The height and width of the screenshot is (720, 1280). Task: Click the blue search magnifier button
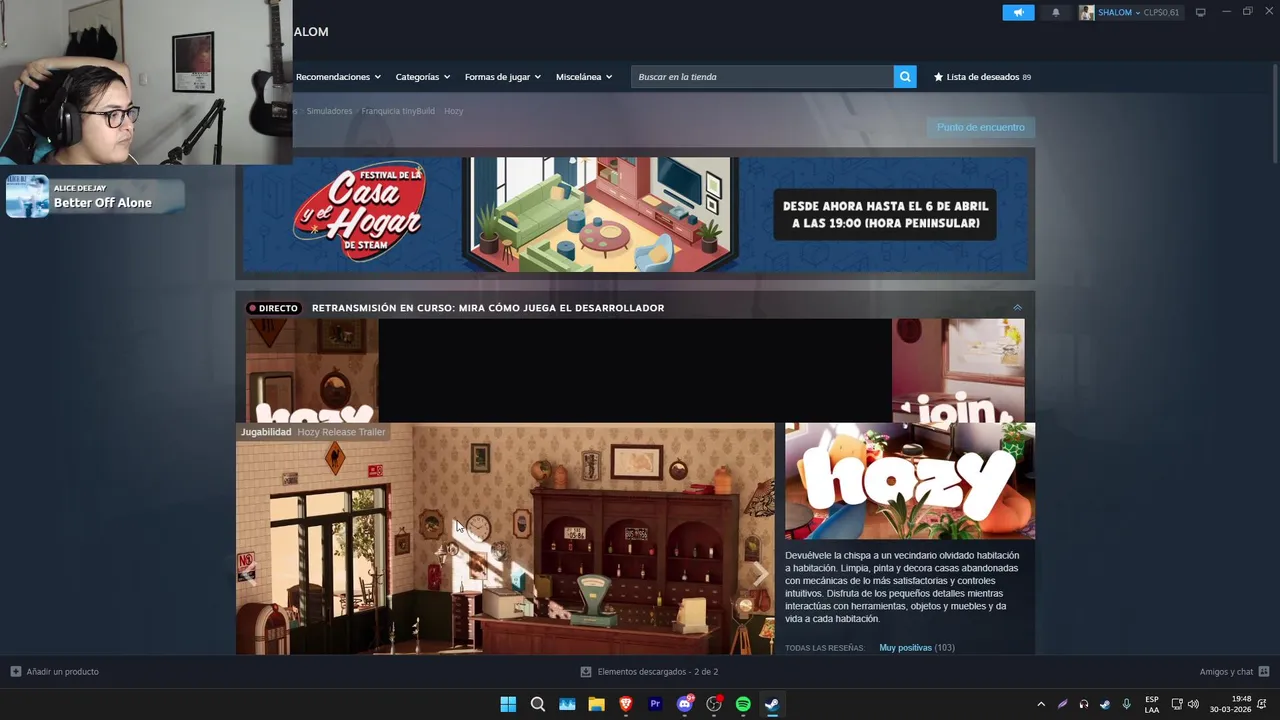[x=905, y=77]
